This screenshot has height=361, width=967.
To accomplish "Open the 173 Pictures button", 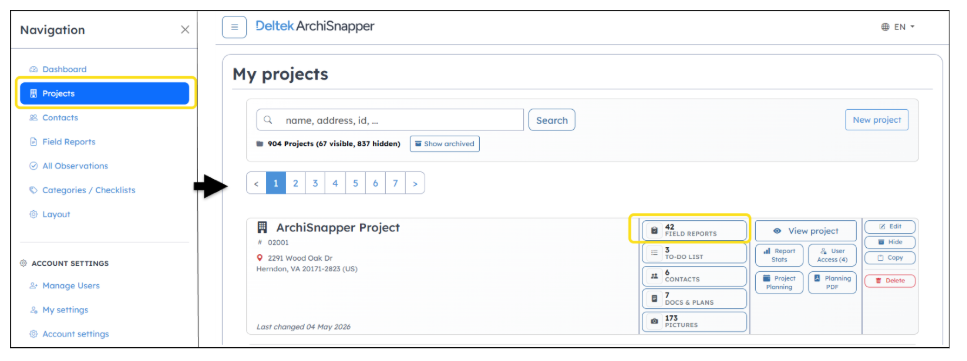I will (694, 322).
